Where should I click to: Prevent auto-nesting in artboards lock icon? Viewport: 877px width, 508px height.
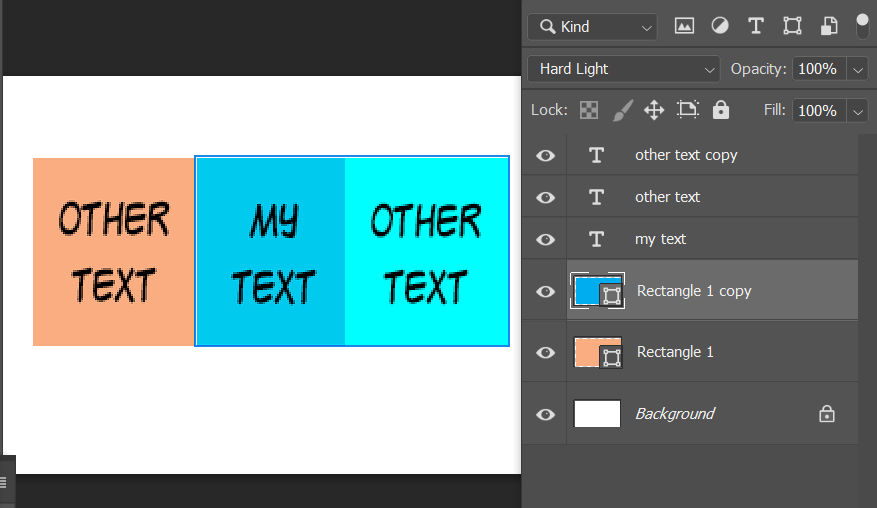(687, 109)
